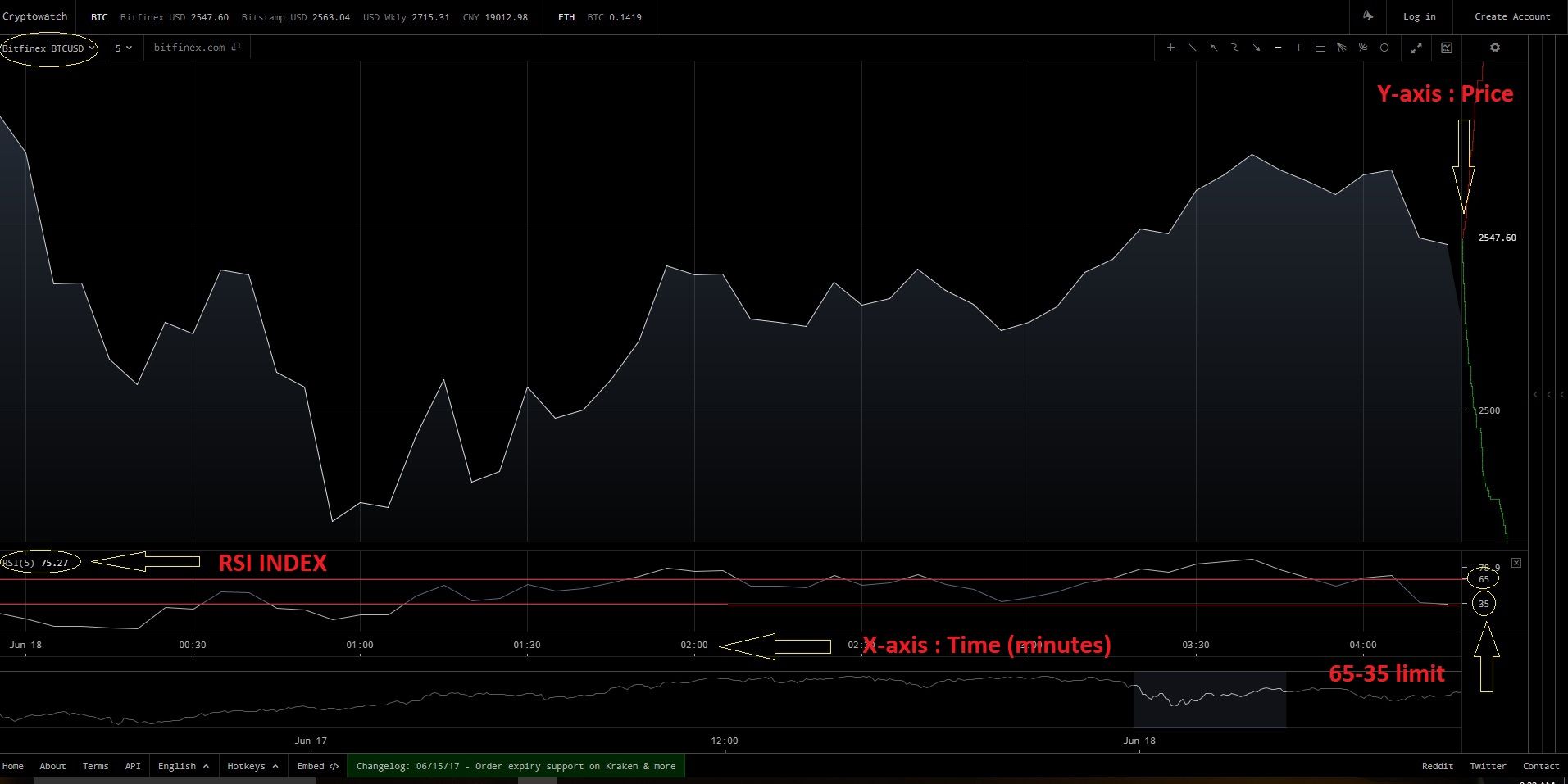1568x784 pixels.
Task: Select the arc fan drawing tool
Action: [1363, 48]
